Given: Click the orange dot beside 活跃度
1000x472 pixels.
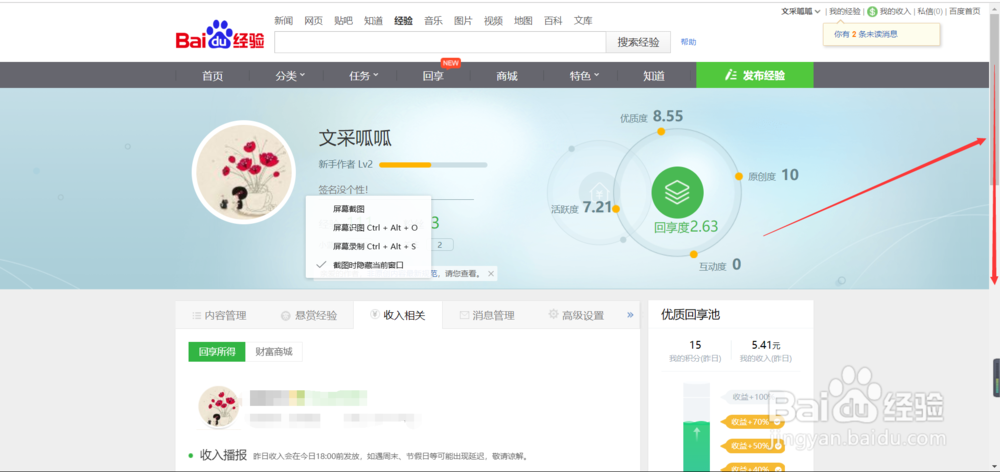Looking at the screenshot, I should (616, 209).
